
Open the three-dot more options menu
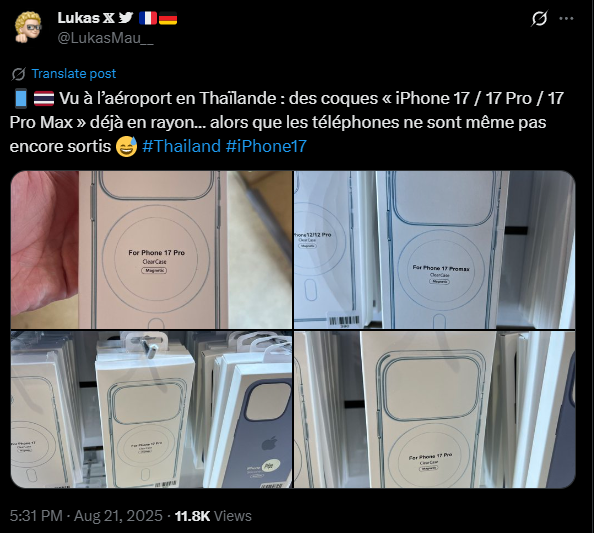pyautogui.click(x=566, y=18)
